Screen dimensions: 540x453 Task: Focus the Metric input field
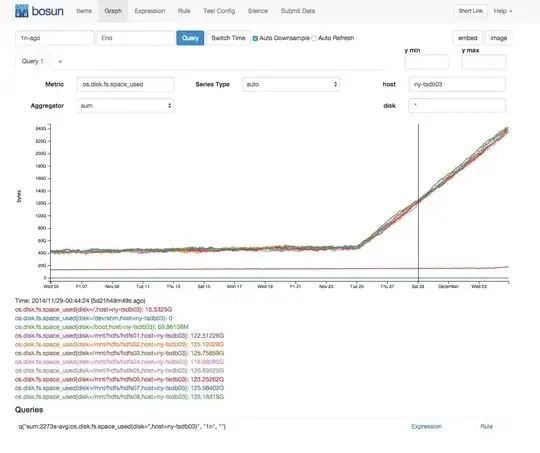125,84
